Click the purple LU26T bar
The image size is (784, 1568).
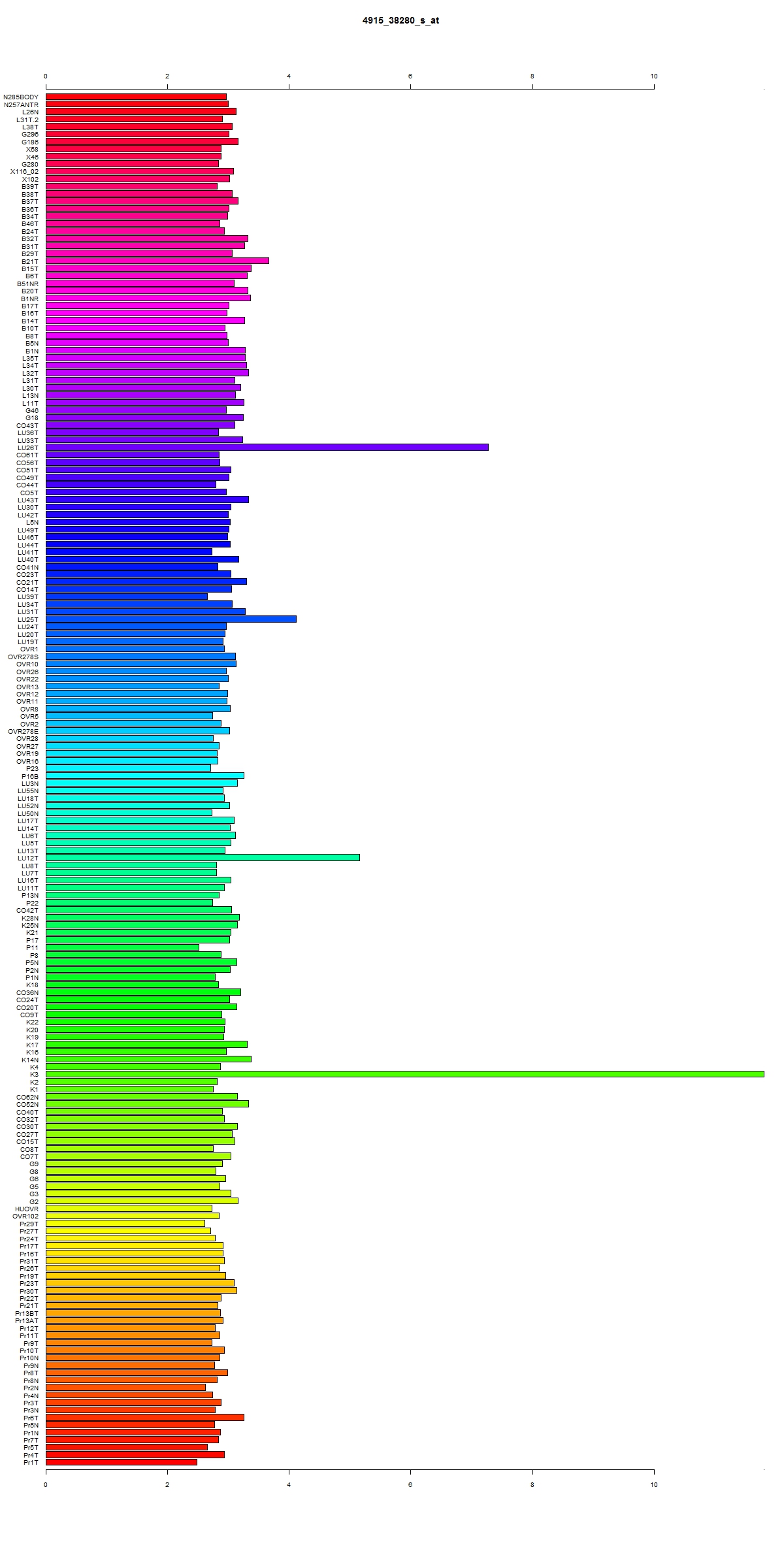click(267, 448)
